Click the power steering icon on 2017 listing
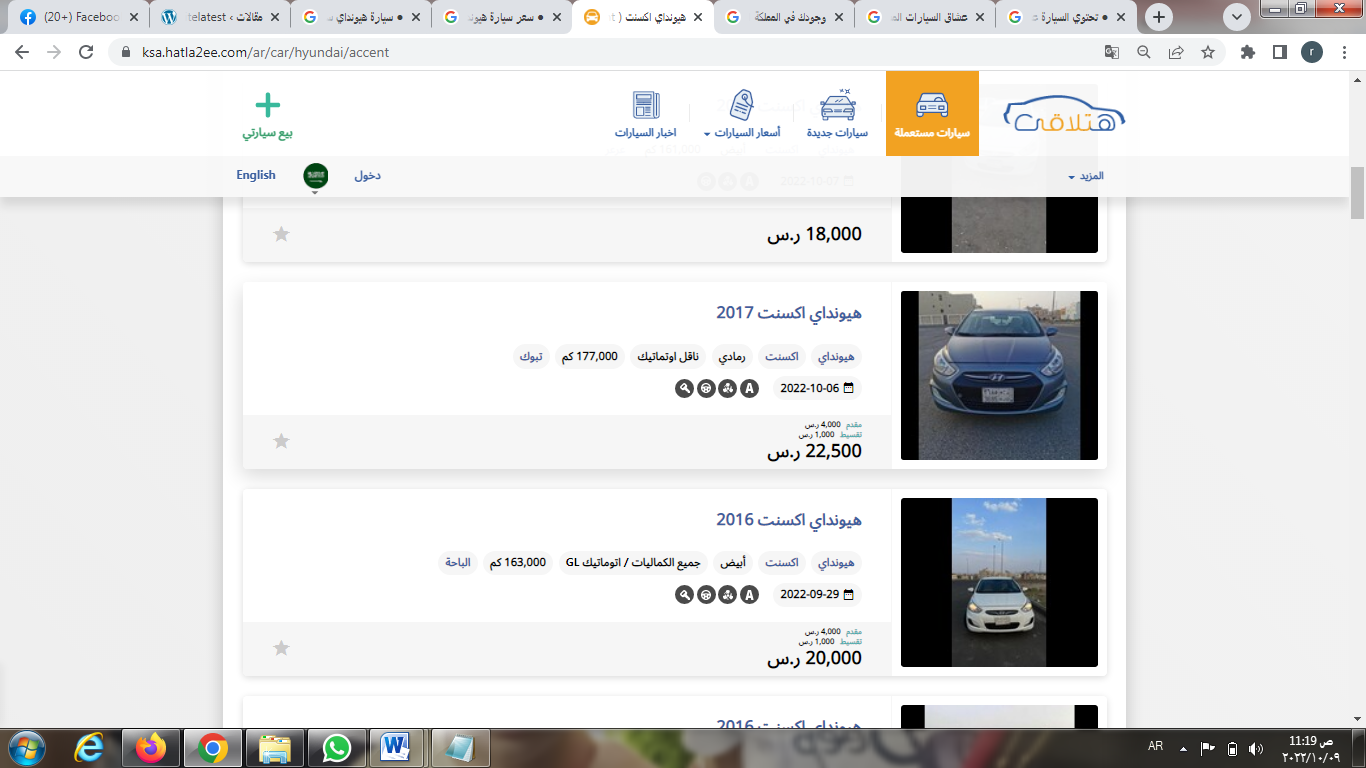Image resolution: width=1366 pixels, height=768 pixels. 706,388
